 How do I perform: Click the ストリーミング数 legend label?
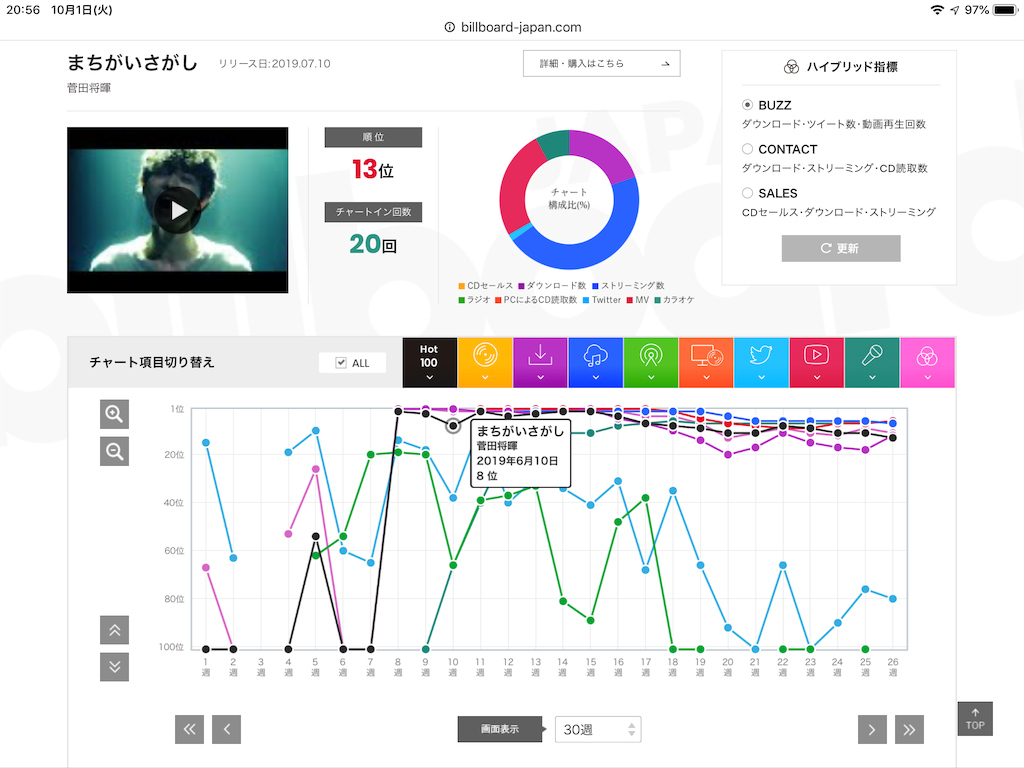[x=632, y=285]
